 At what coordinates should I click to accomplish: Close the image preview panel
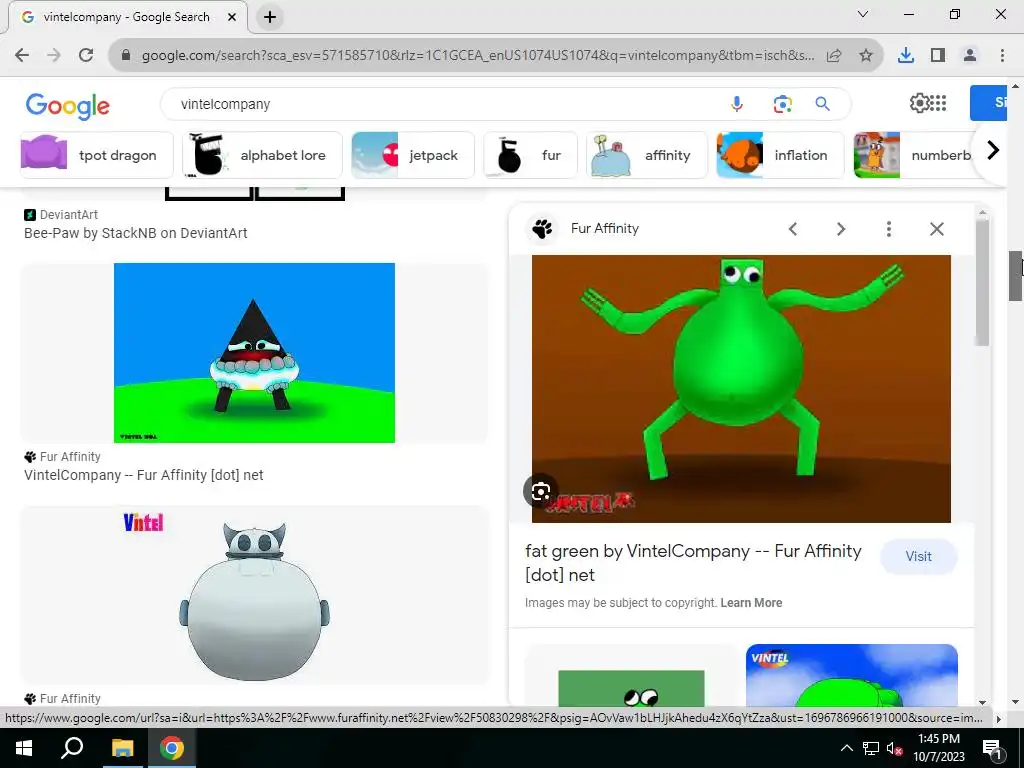point(937,229)
